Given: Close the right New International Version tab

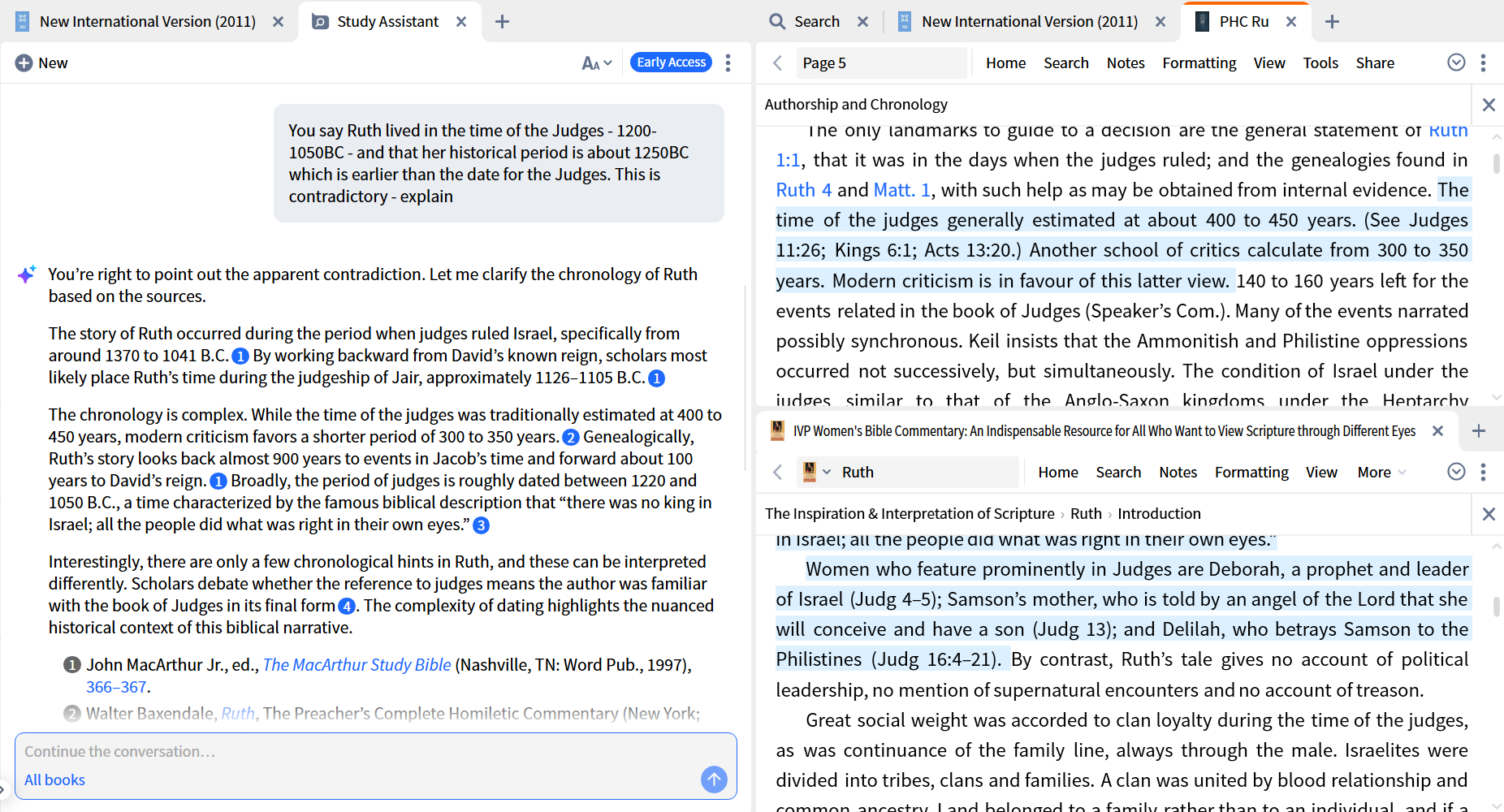Looking at the screenshot, I should [x=1161, y=22].
